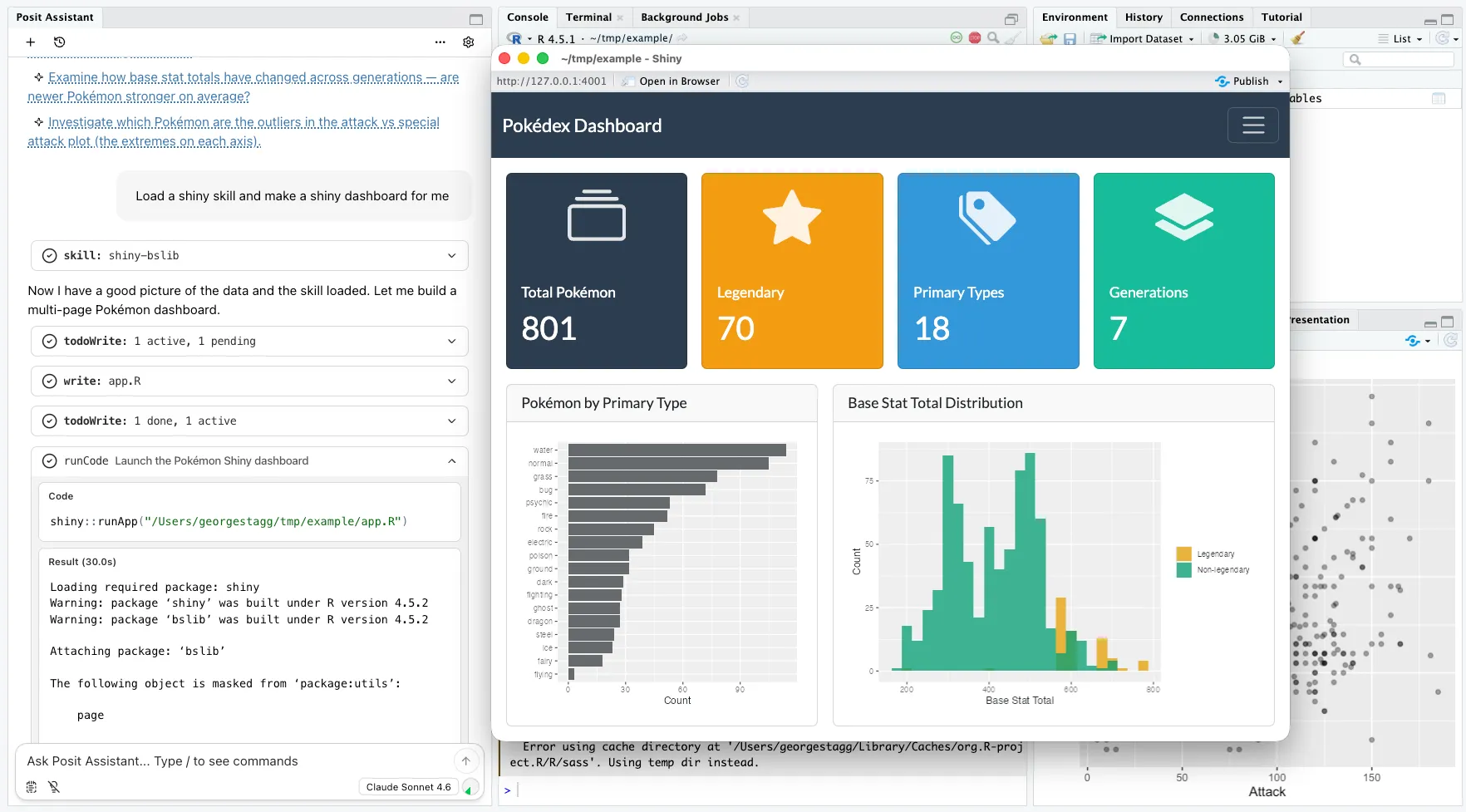Screen dimensions: 1466x812
Task: Clear the workspace with the broom icon
Action: pos(1297,37)
